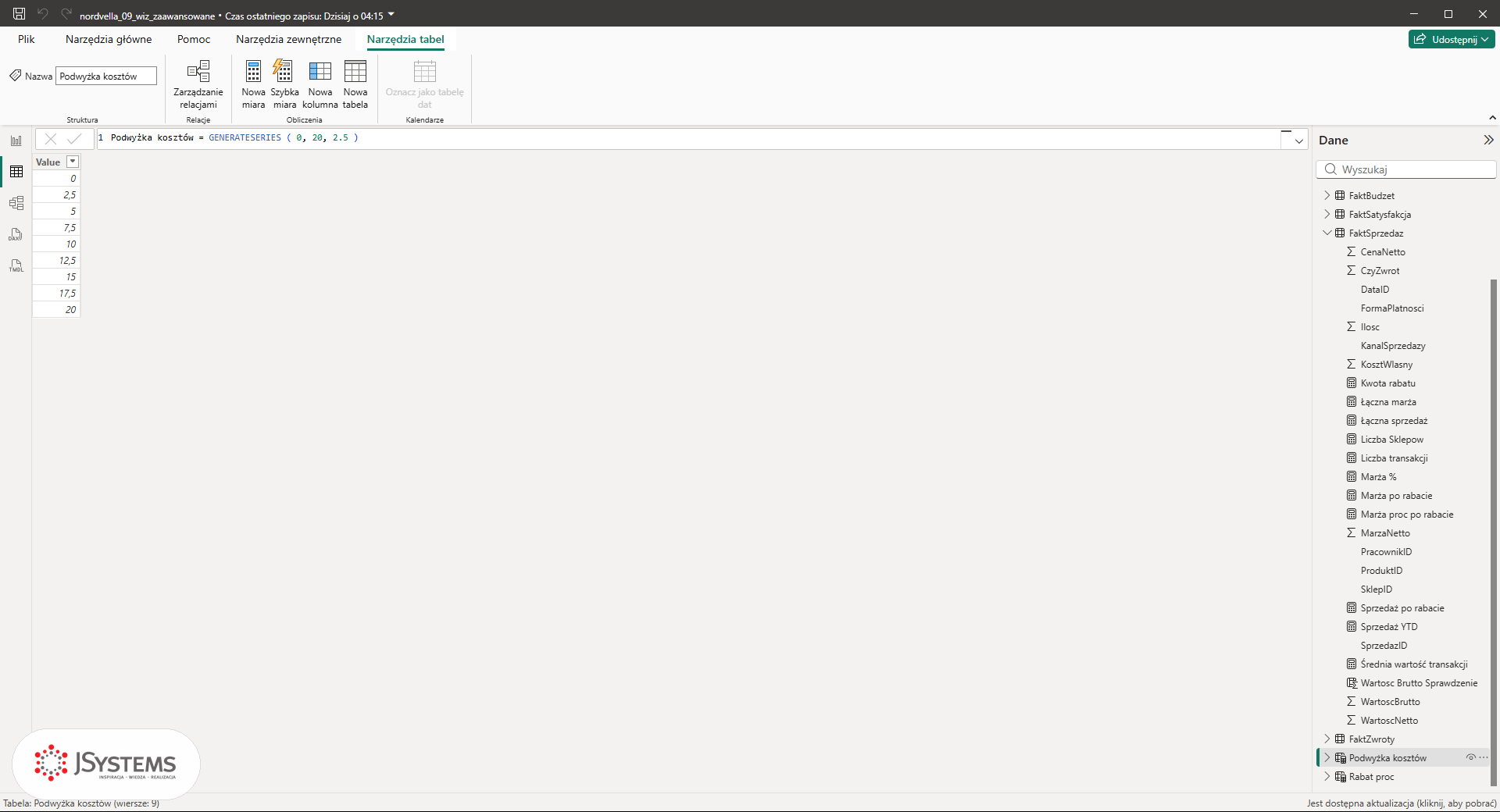Expand the FaktBudzet table
1500x812 pixels.
[x=1327, y=195]
